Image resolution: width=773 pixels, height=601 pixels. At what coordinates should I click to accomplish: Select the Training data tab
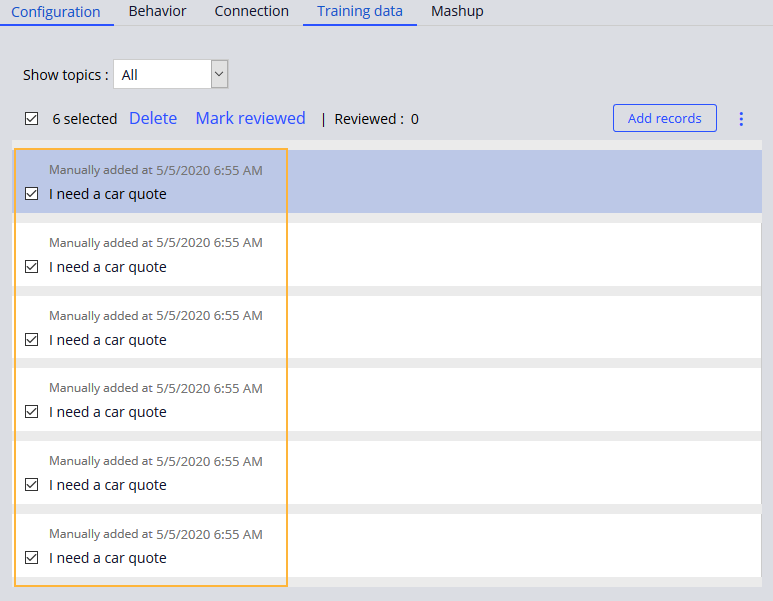360,12
